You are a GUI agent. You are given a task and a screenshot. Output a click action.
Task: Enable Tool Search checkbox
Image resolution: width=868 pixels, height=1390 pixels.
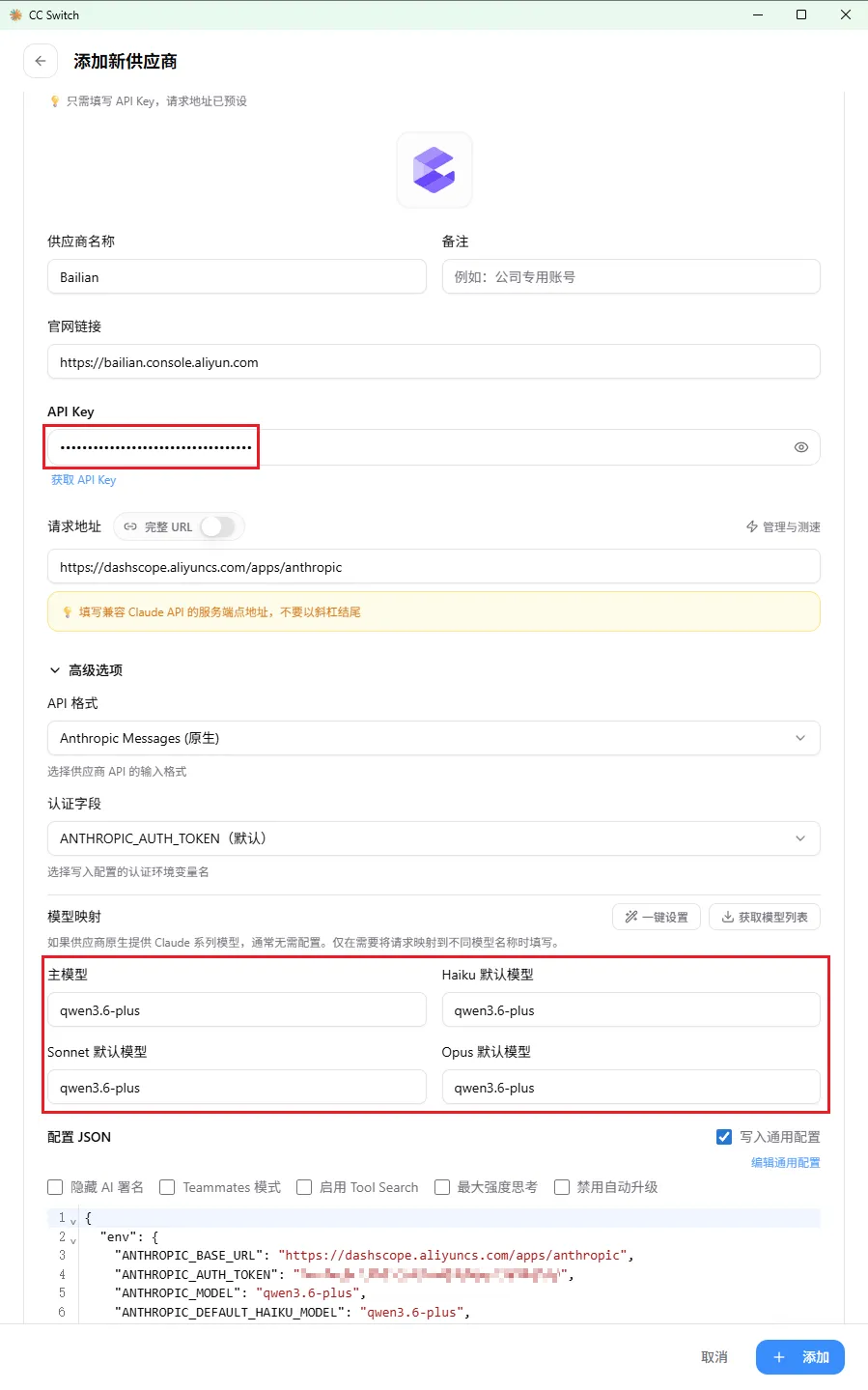[304, 1187]
